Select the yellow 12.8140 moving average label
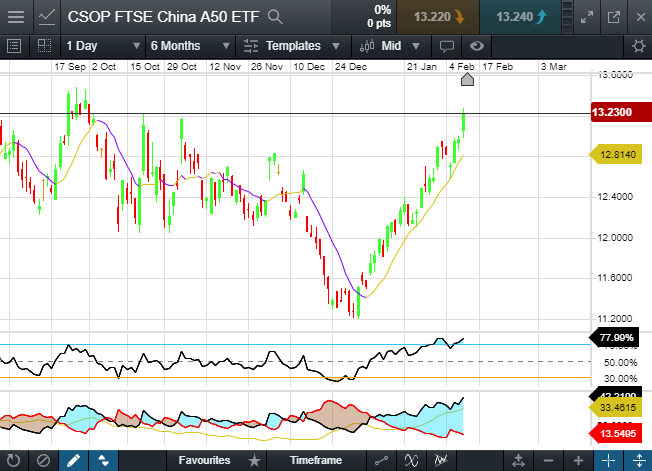 click(x=616, y=155)
